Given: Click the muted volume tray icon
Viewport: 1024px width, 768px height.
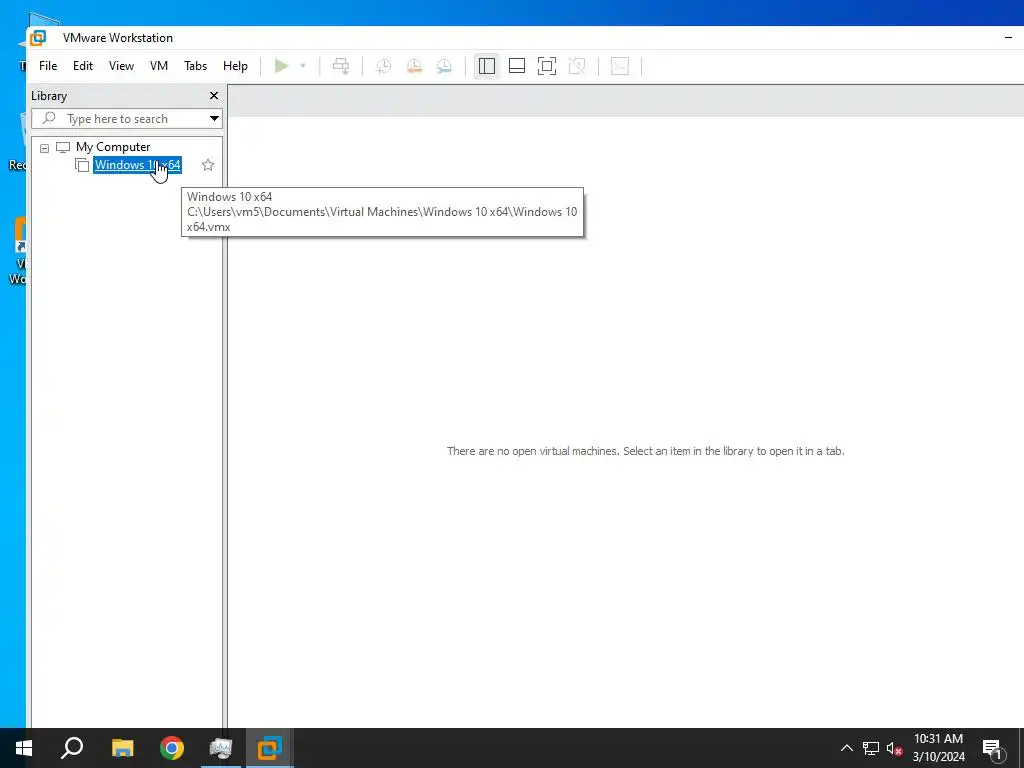Looking at the screenshot, I should [x=894, y=748].
